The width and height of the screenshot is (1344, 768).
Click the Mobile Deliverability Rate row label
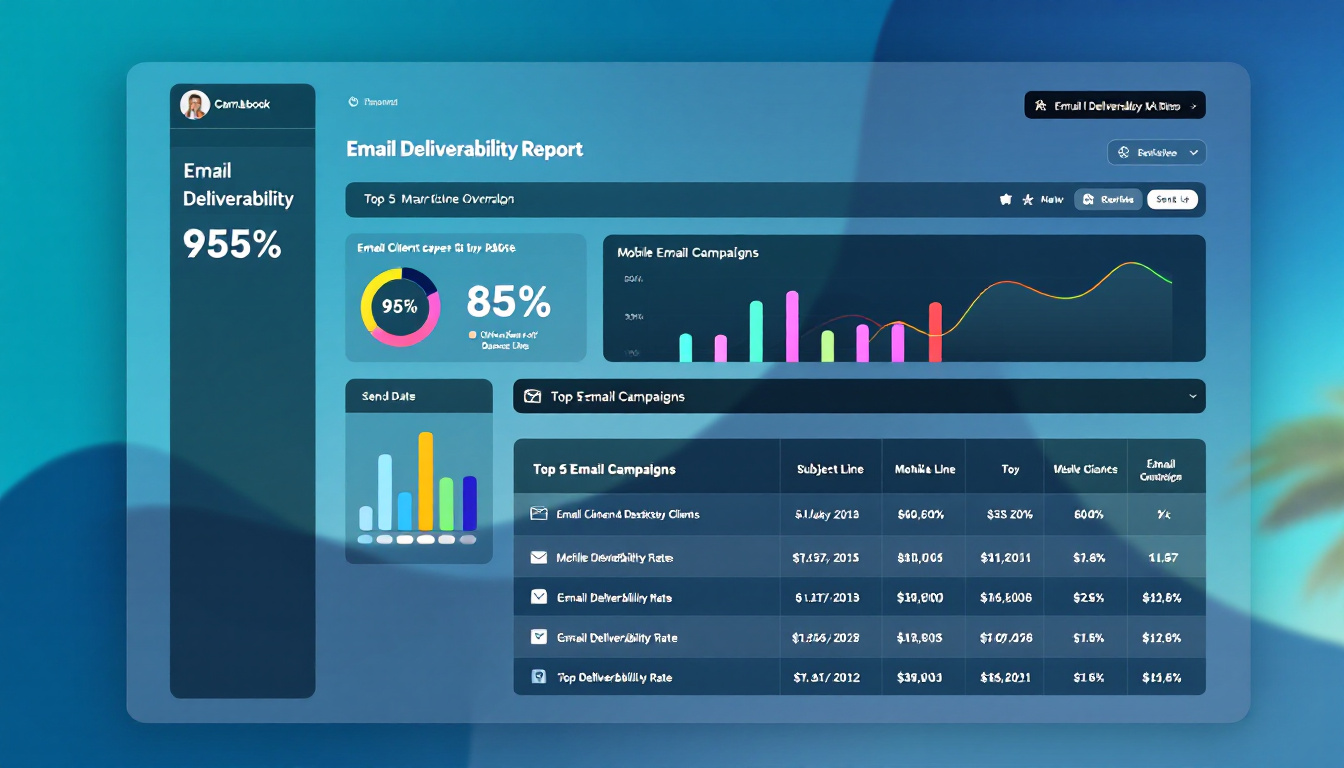click(615, 557)
